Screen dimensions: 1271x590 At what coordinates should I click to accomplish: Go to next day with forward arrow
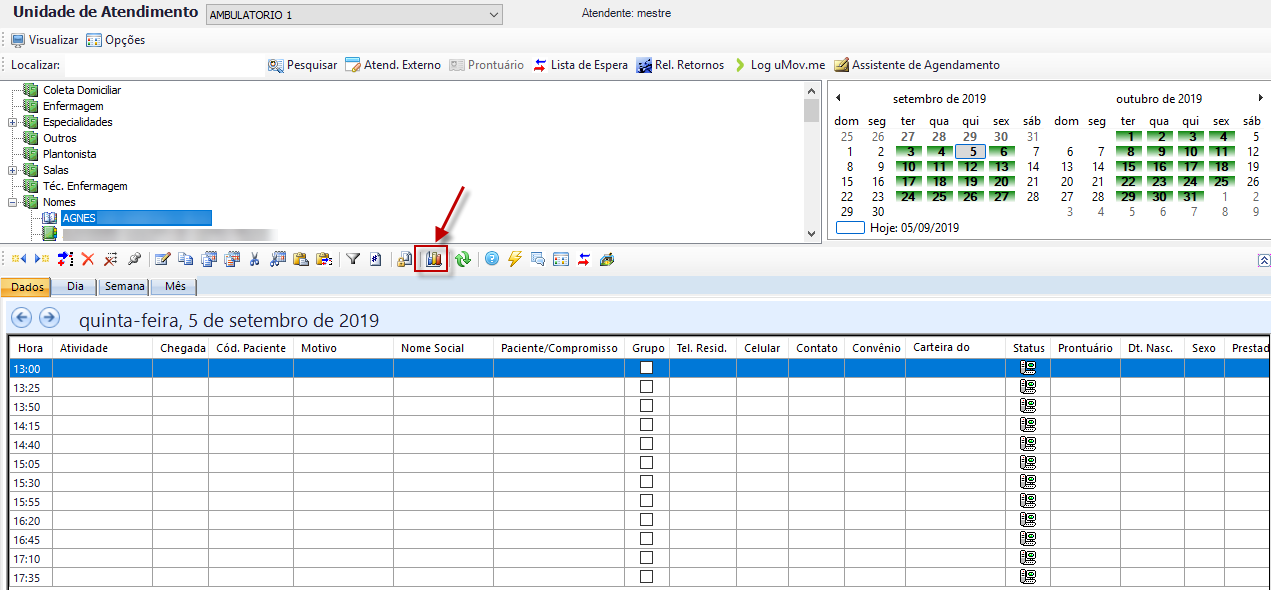(49, 318)
